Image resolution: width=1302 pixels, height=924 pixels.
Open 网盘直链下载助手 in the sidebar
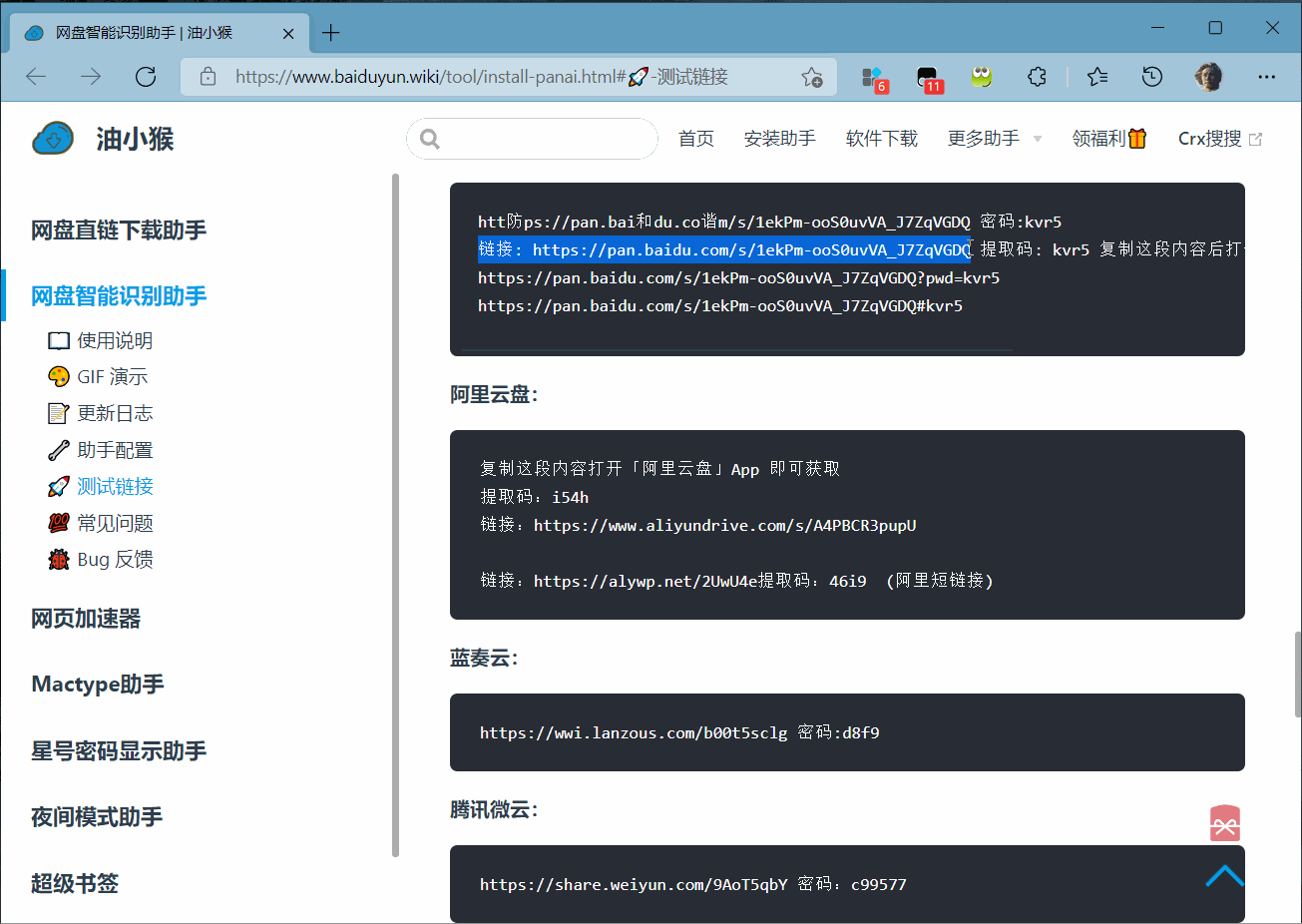click(119, 231)
